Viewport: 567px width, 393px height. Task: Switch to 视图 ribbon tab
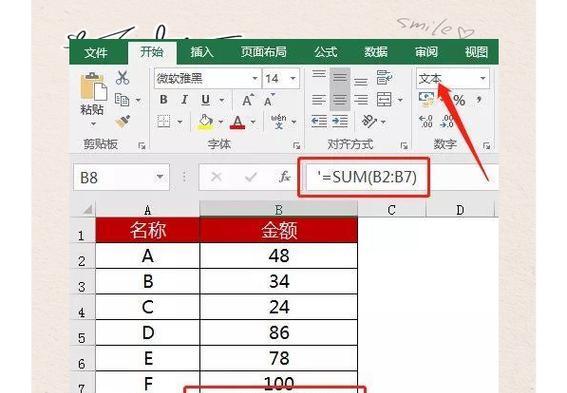pos(477,52)
